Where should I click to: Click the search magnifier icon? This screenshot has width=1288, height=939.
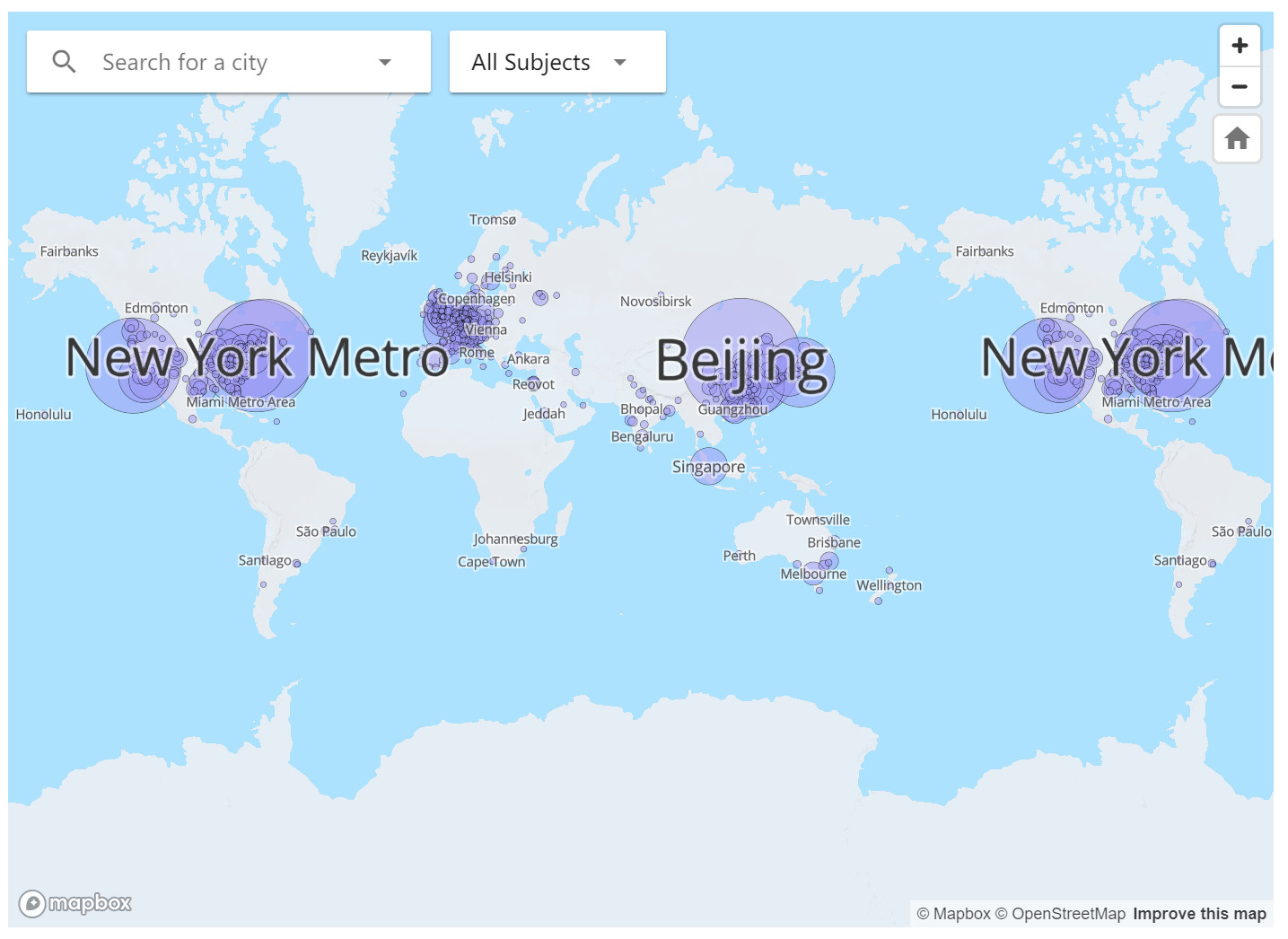(x=64, y=62)
